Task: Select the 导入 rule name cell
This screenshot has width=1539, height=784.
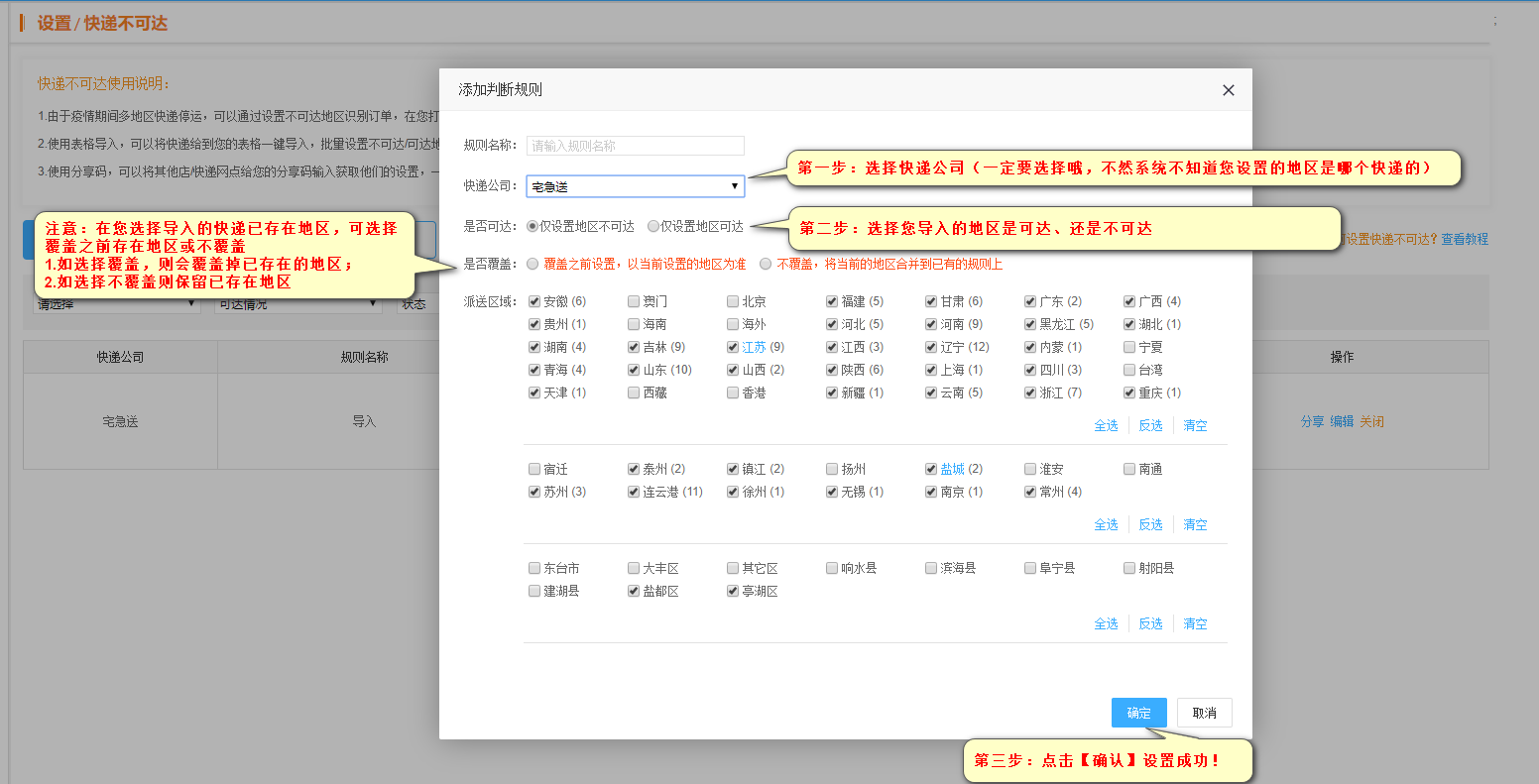Action: (x=364, y=421)
